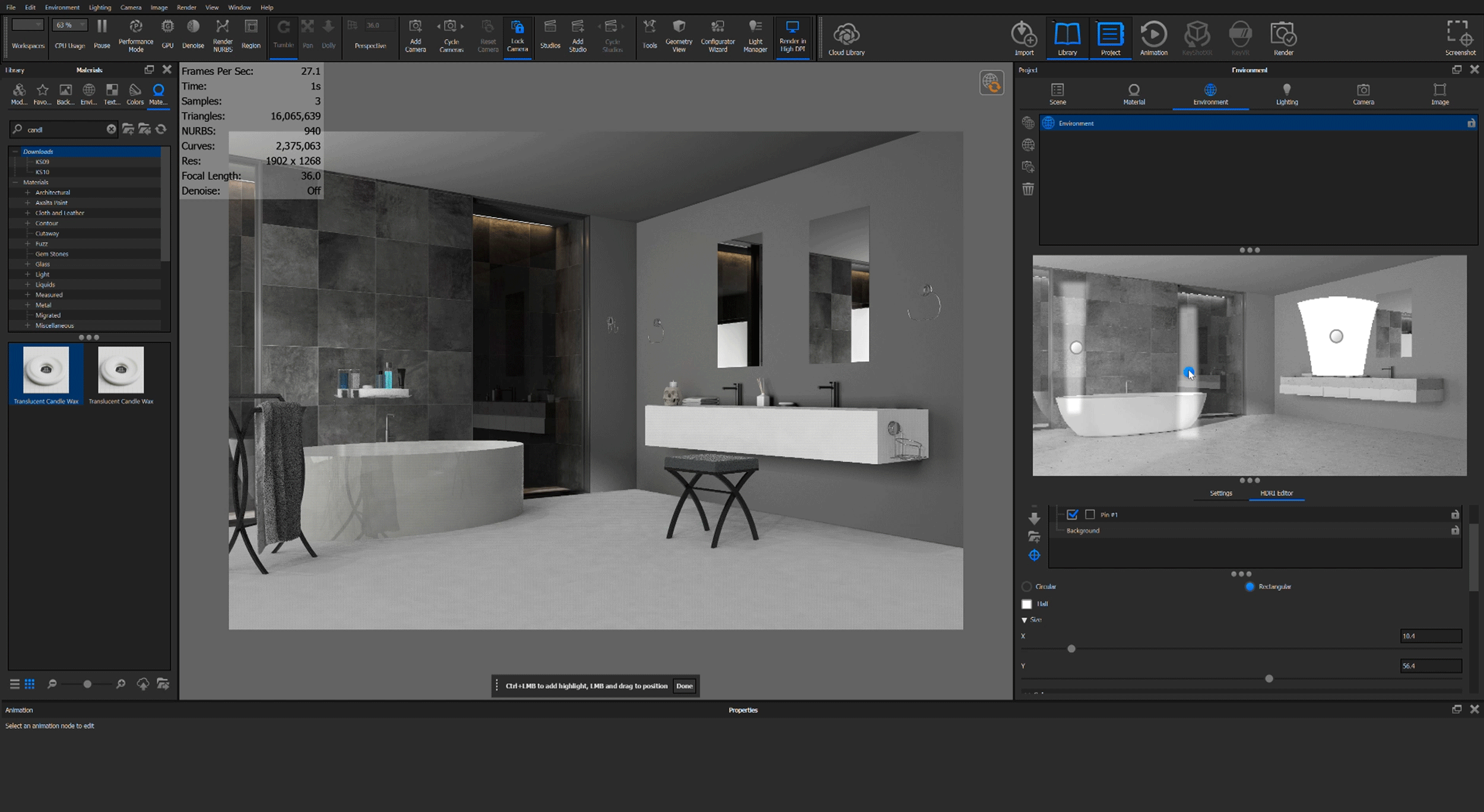Click the Add Studio icon
This screenshot has width=1484, height=812.
(578, 37)
